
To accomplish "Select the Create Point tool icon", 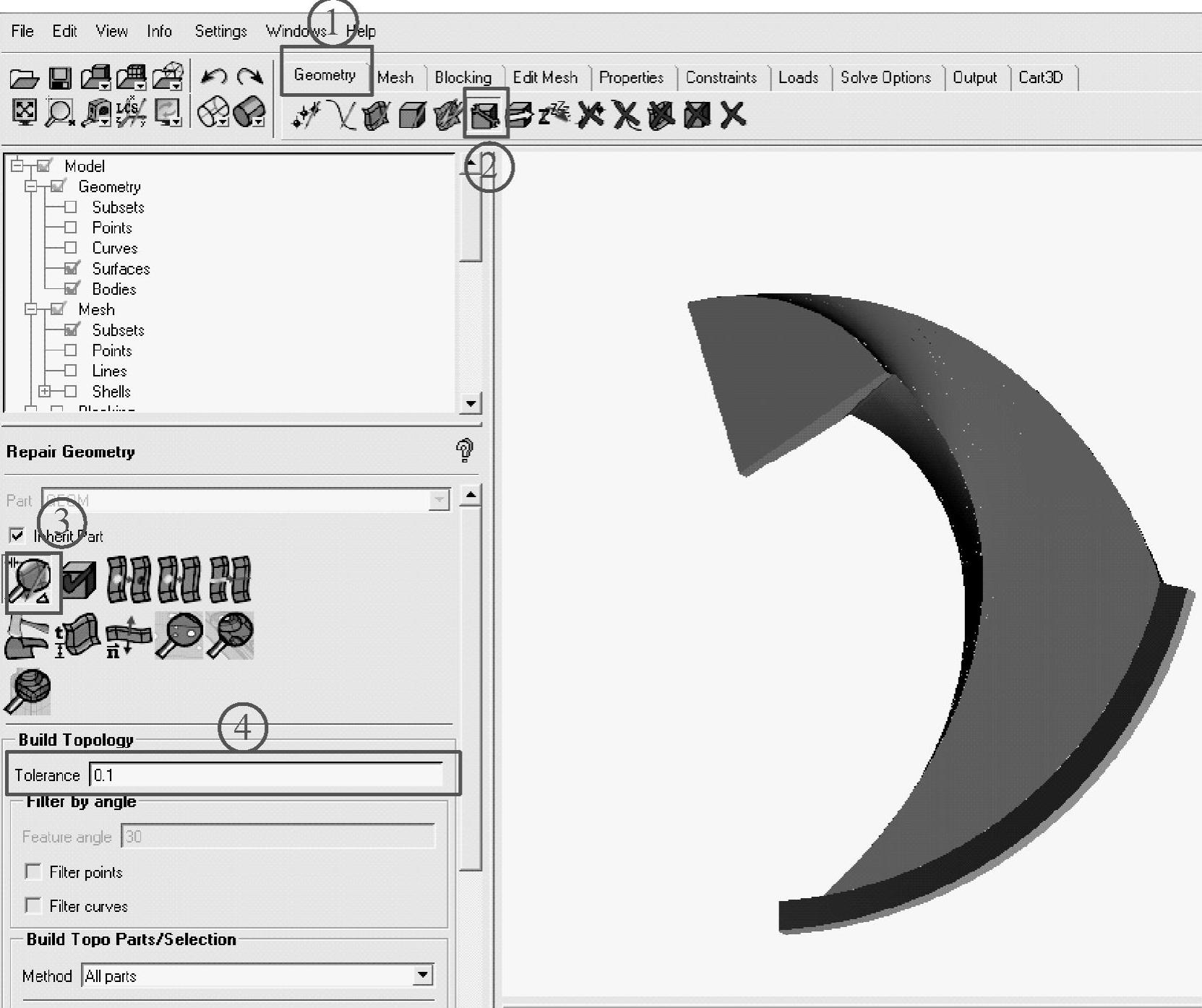I will click(x=306, y=115).
